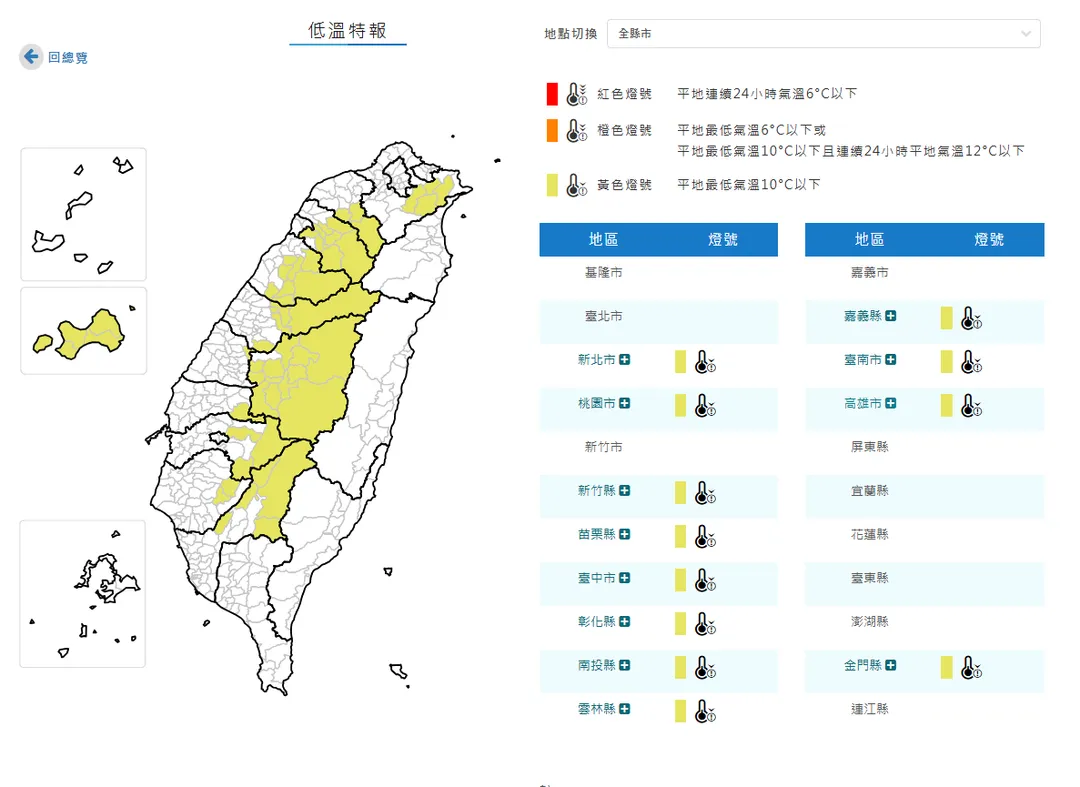Click the 嘉義市 row text
Image resolution: width=1080 pixels, height=787 pixels.
coord(869,273)
